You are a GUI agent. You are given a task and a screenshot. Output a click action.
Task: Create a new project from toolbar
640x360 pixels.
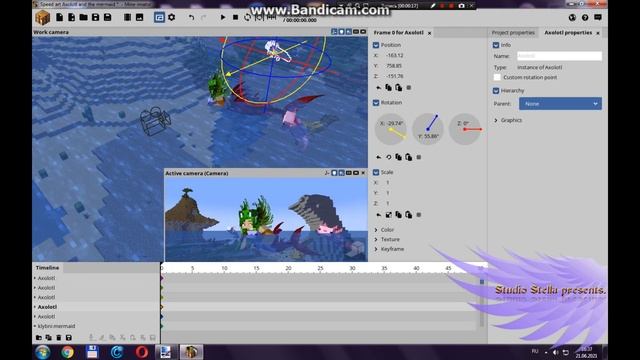click(x=60, y=18)
